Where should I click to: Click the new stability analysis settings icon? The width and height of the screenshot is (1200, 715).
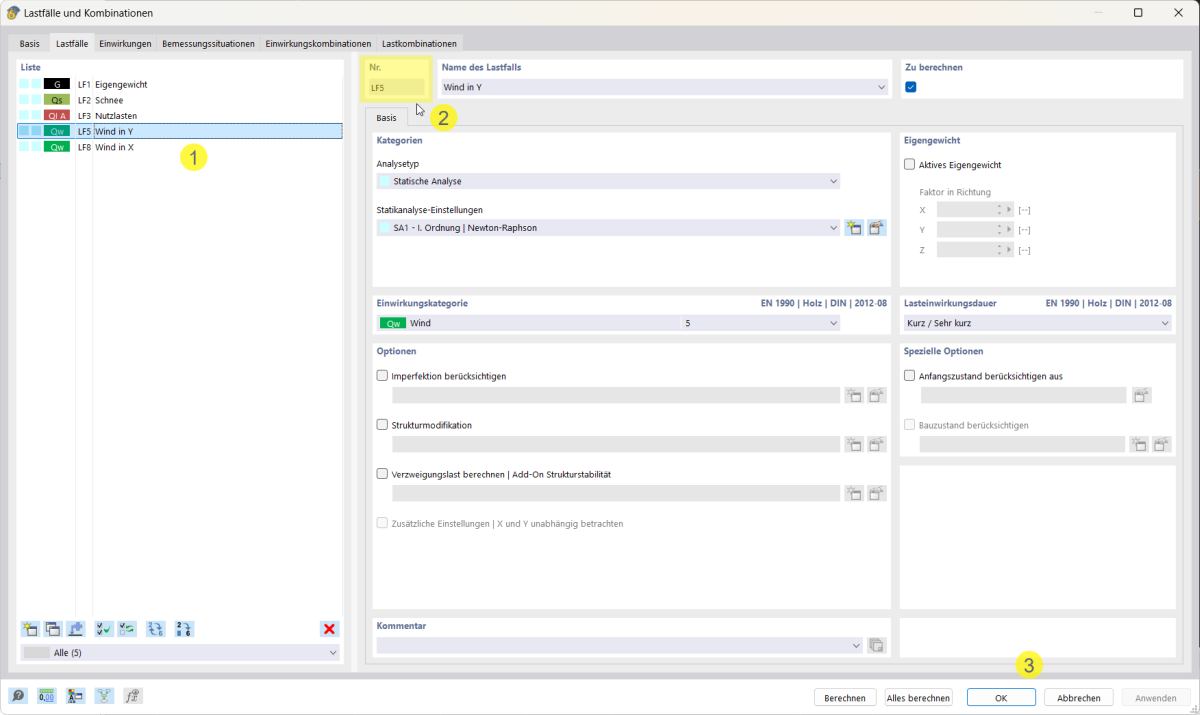tap(854, 493)
